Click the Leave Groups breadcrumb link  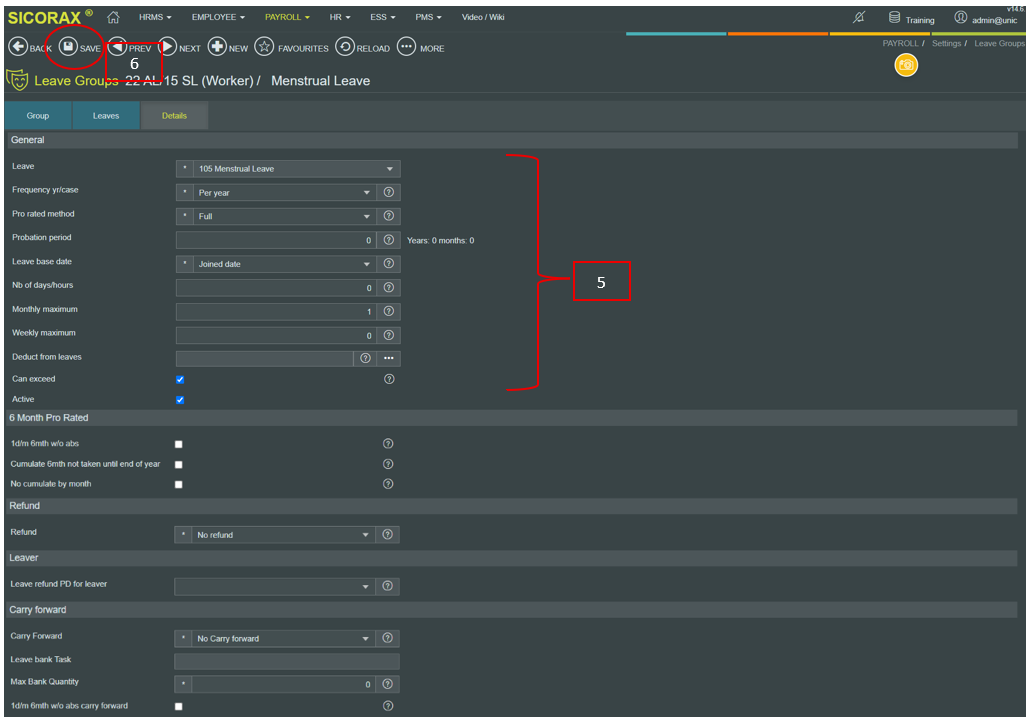point(999,43)
